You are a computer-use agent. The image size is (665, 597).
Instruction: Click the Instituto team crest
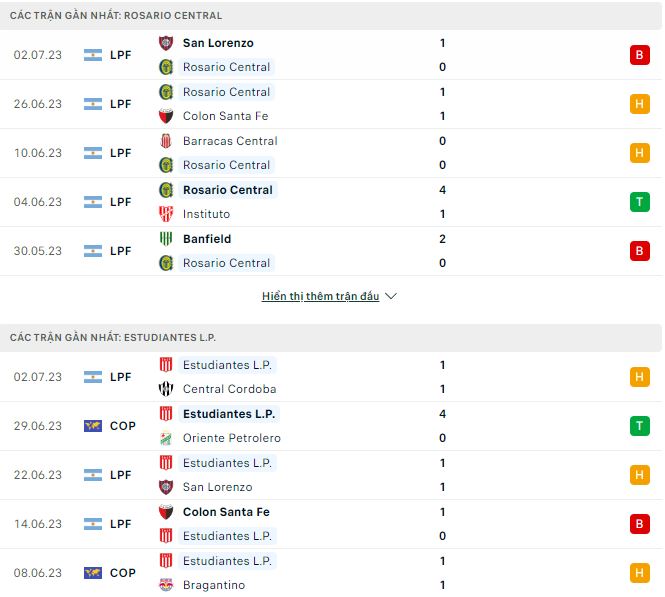[x=166, y=214]
